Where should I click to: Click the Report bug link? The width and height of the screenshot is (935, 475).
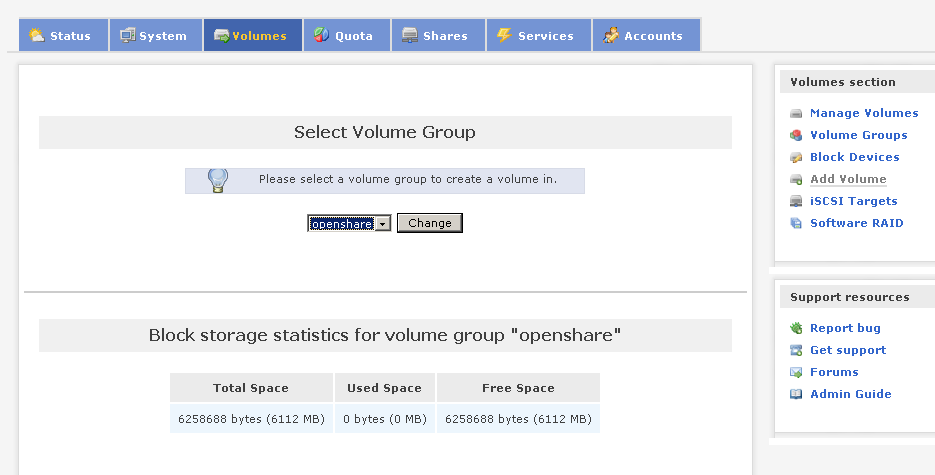click(845, 328)
